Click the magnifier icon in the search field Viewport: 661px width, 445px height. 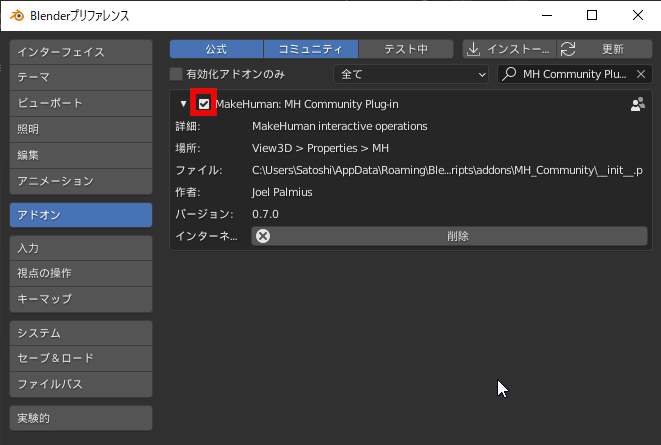(x=509, y=74)
